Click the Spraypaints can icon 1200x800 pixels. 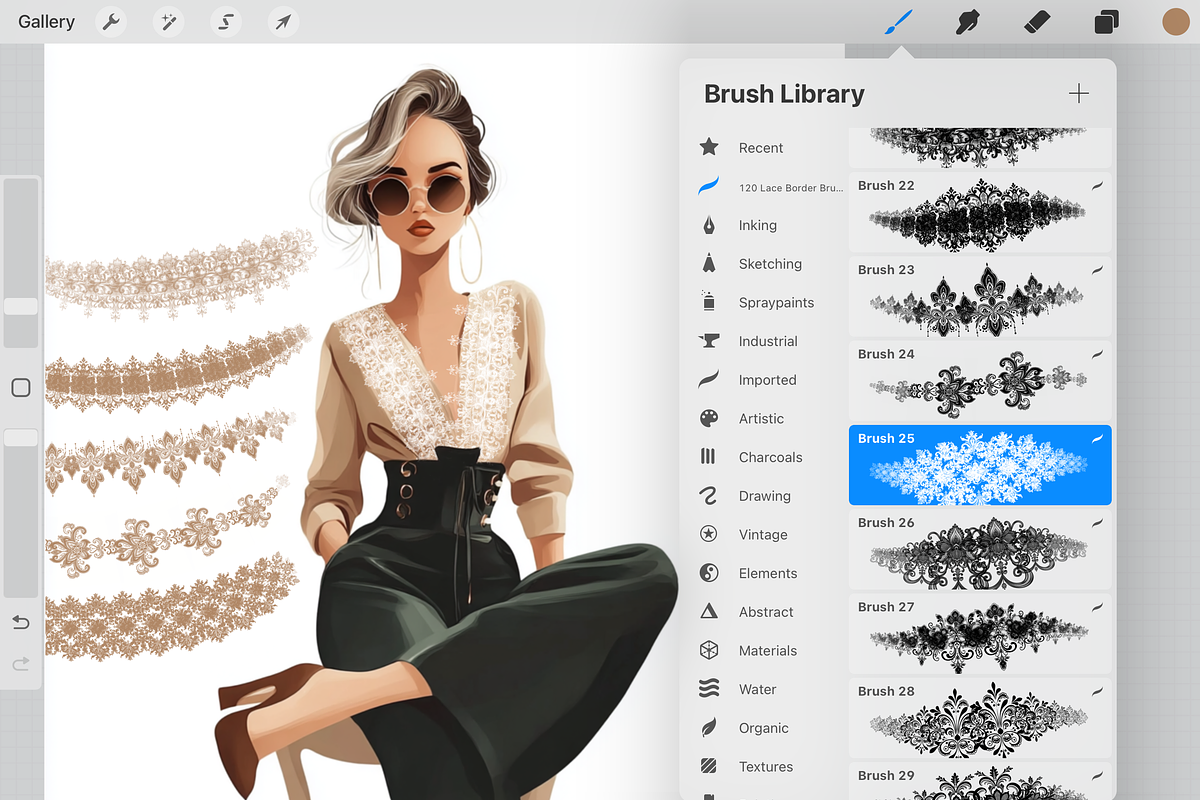coord(709,301)
